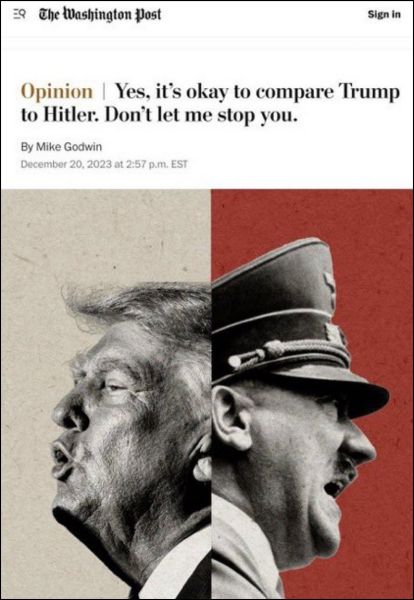The height and width of the screenshot is (600, 414).
Task: Go to The Washington Post homepage logo
Action: (x=100, y=15)
